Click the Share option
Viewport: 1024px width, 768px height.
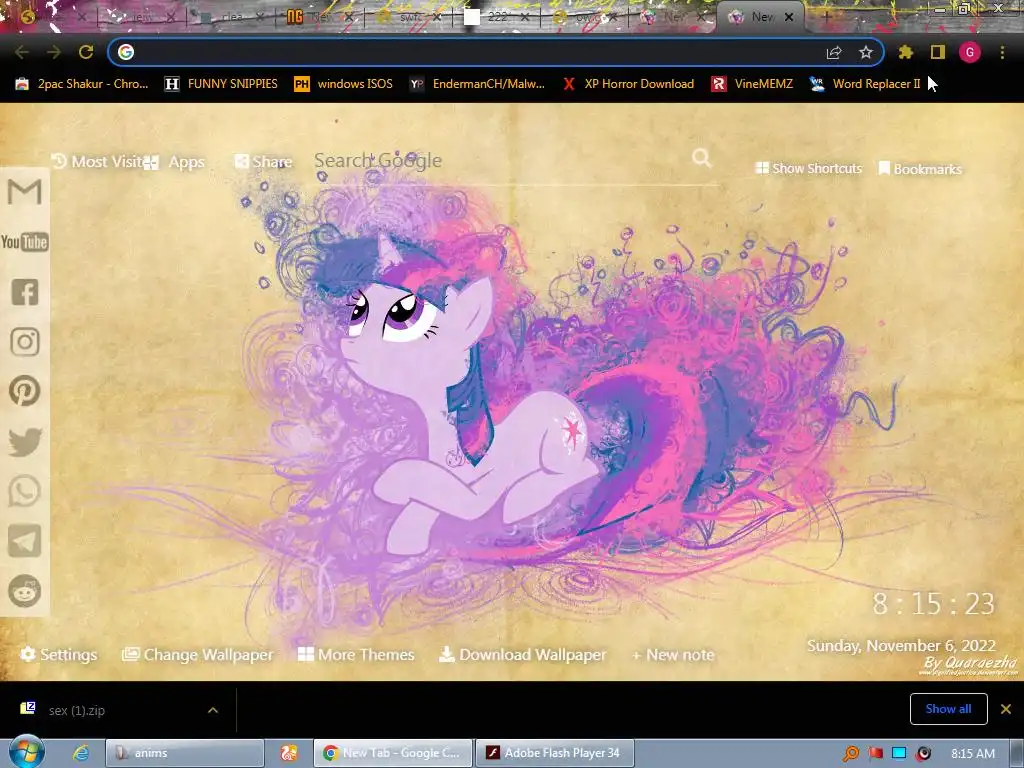click(263, 161)
